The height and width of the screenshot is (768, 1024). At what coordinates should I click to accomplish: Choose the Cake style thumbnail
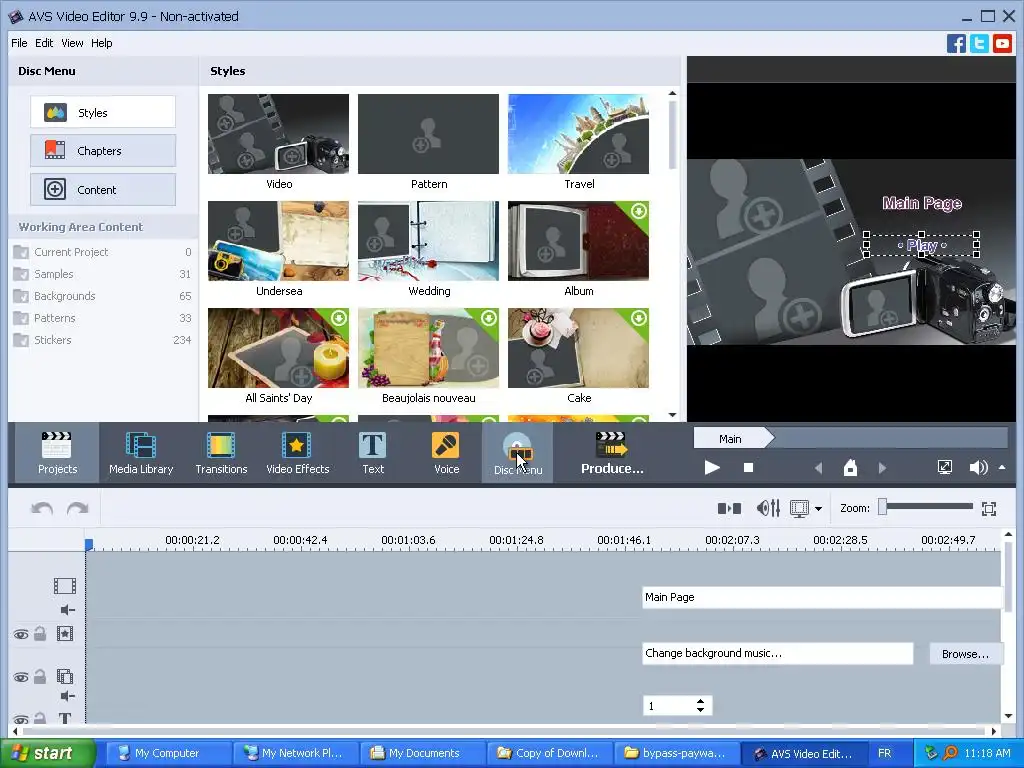579,348
